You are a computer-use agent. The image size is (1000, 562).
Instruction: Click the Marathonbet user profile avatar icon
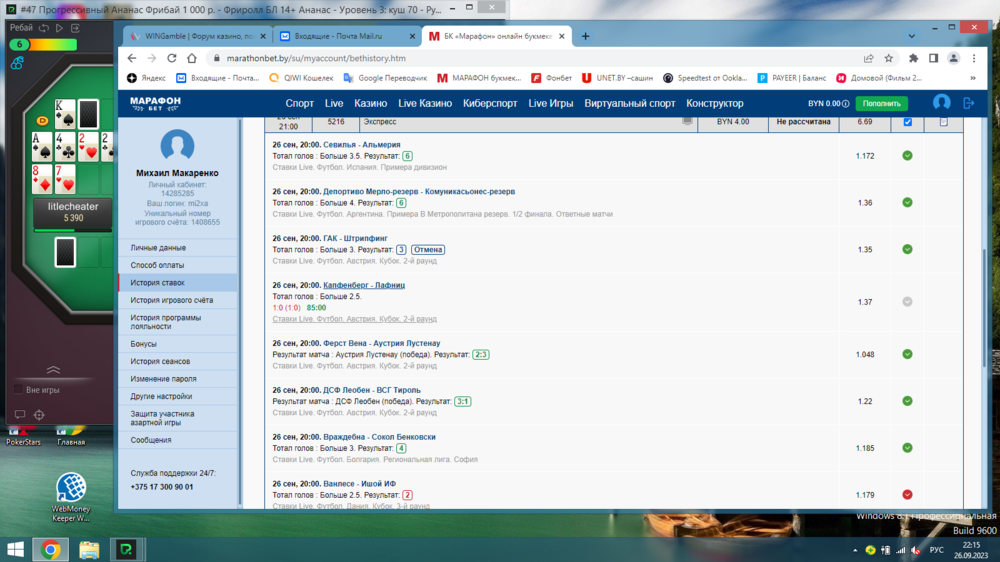(941, 103)
